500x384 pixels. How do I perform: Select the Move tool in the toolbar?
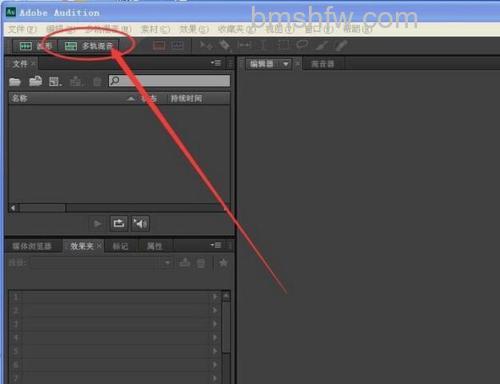point(206,45)
